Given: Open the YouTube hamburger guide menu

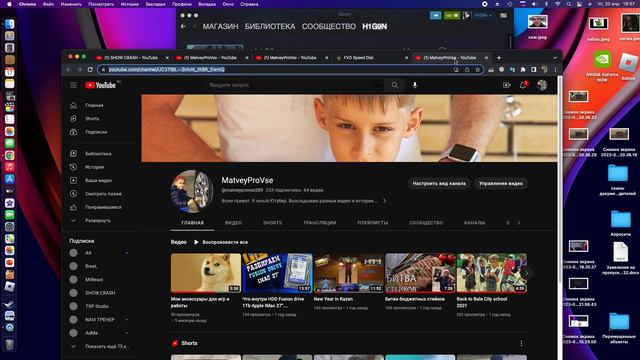Looking at the screenshot, I should point(73,85).
